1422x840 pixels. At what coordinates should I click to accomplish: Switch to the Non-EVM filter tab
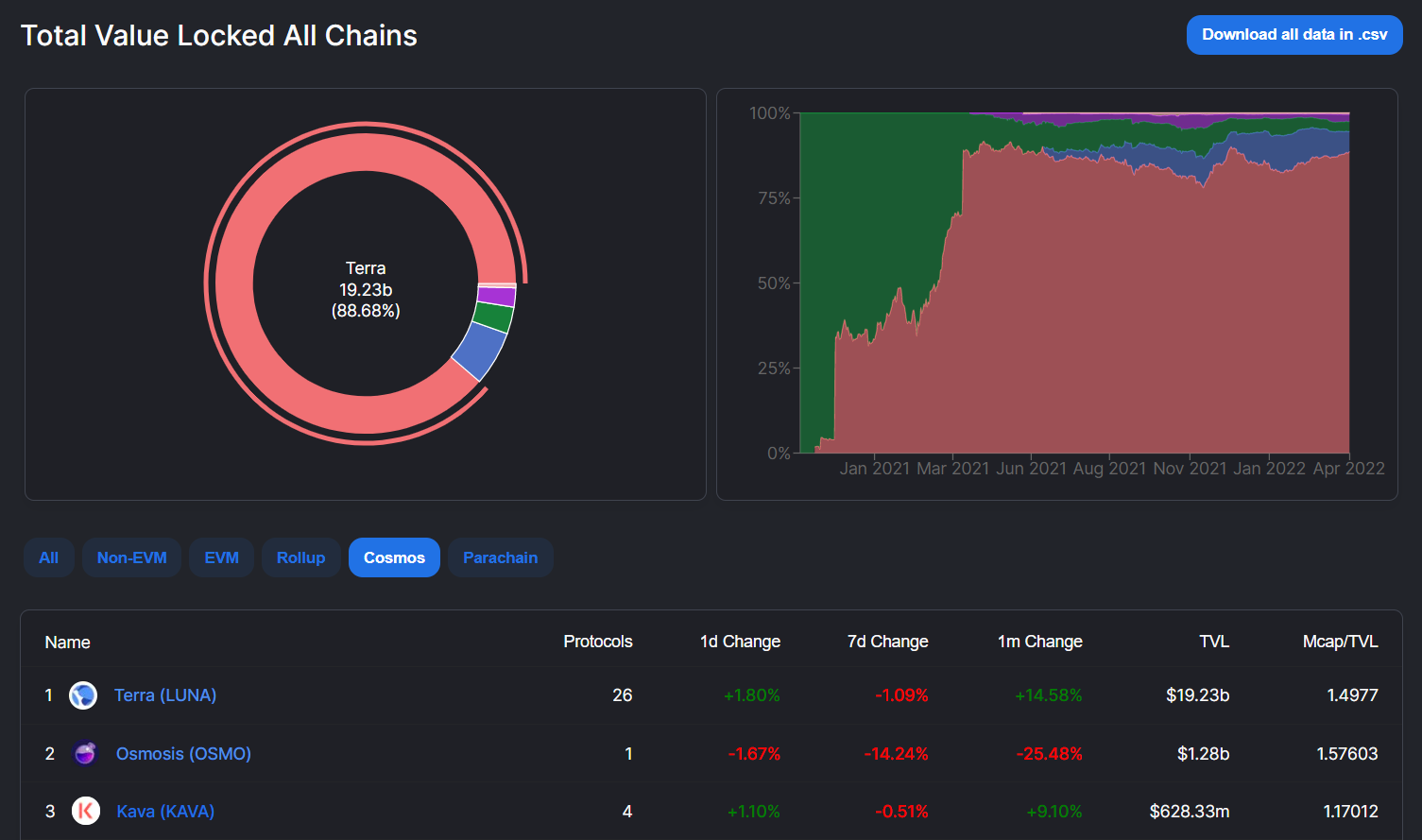pos(131,557)
